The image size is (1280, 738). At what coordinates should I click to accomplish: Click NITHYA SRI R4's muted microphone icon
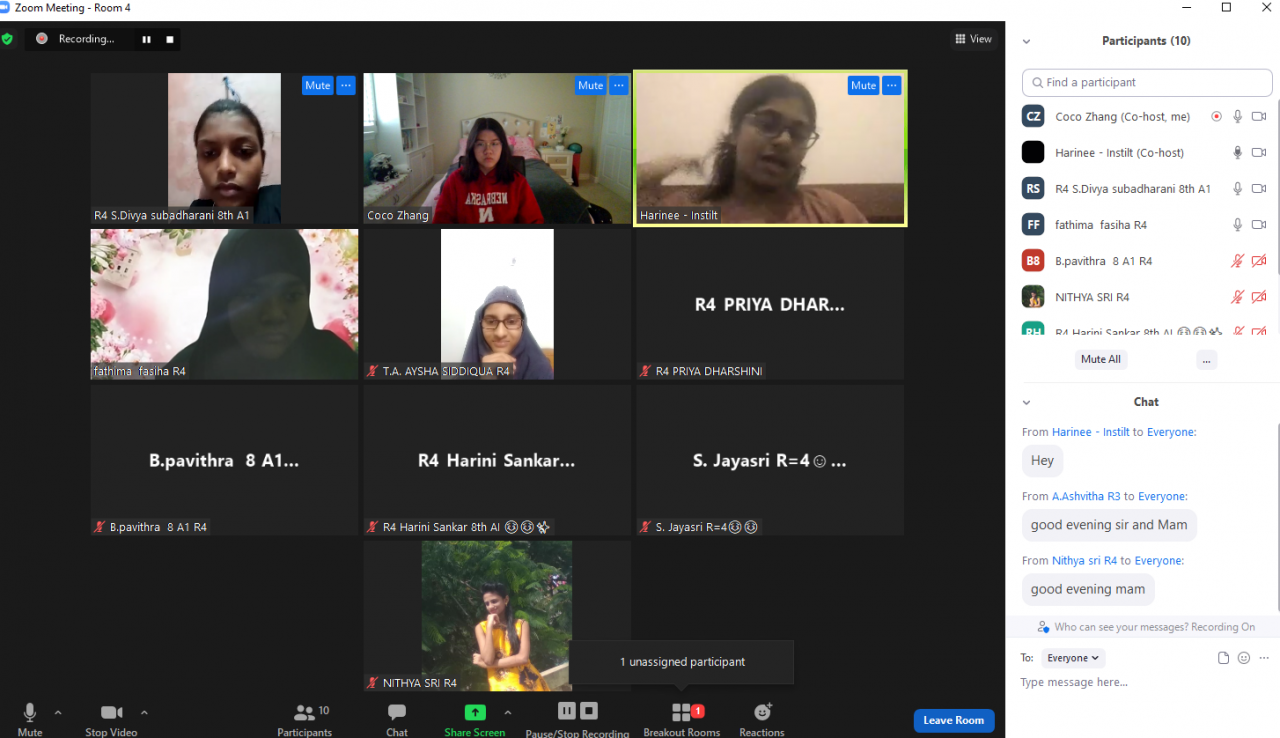[x=1237, y=297]
